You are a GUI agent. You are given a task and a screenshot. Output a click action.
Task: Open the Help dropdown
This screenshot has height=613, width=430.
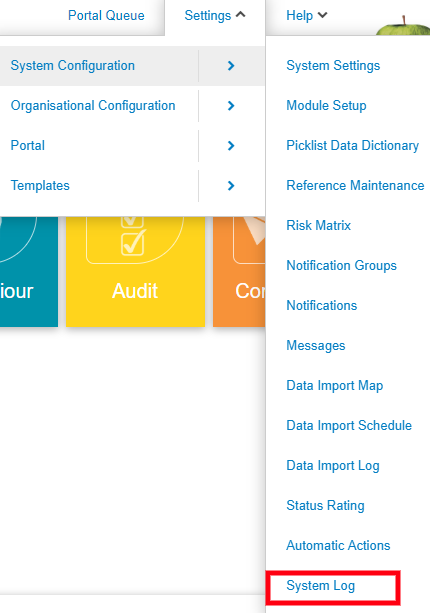pos(306,16)
